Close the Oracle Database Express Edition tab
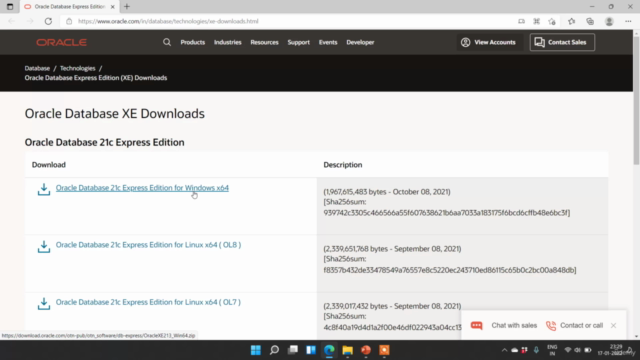Screen dimensions: 640x360 click(x=113, y=7)
